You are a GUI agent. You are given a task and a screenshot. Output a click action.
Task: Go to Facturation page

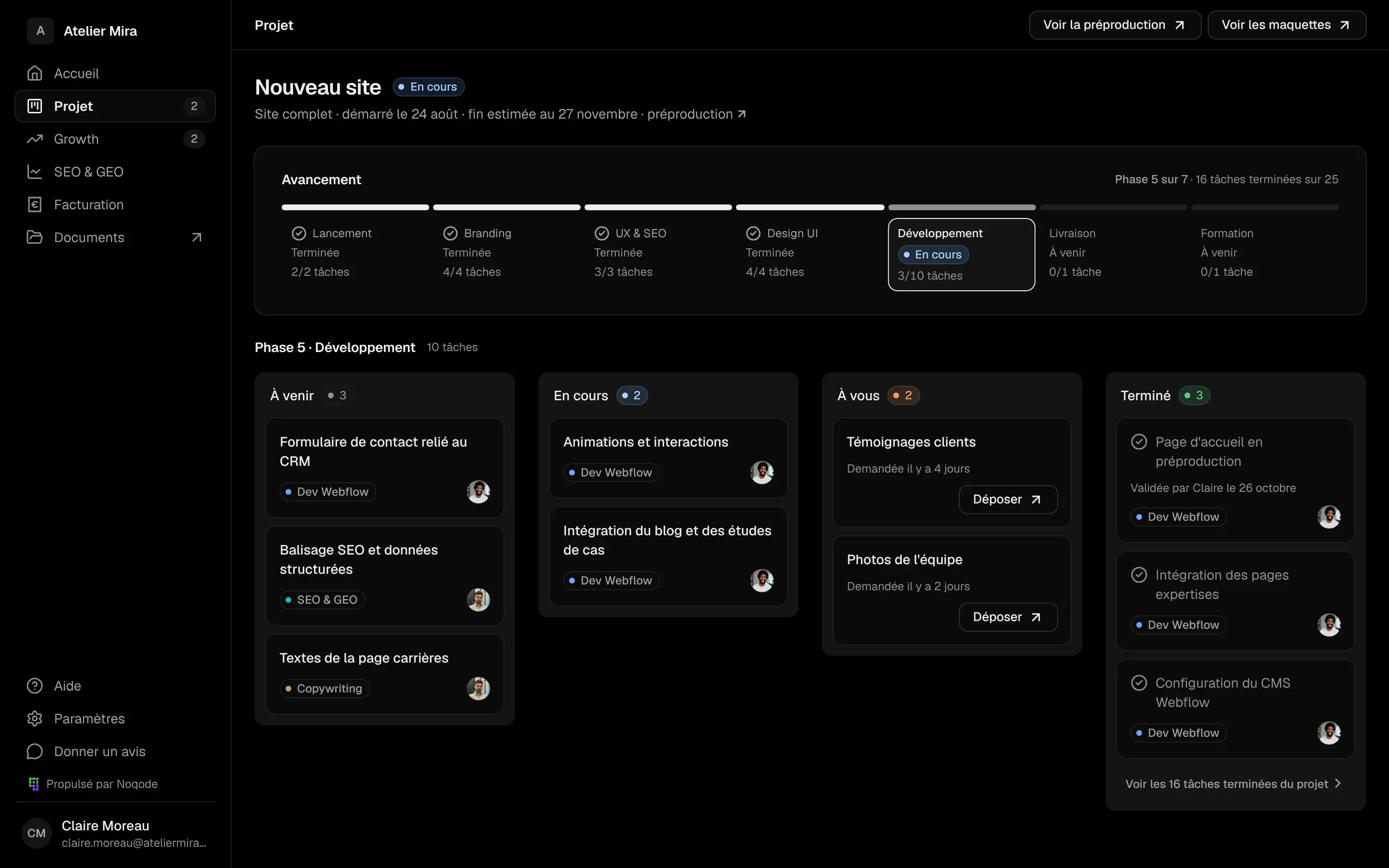(115, 204)
